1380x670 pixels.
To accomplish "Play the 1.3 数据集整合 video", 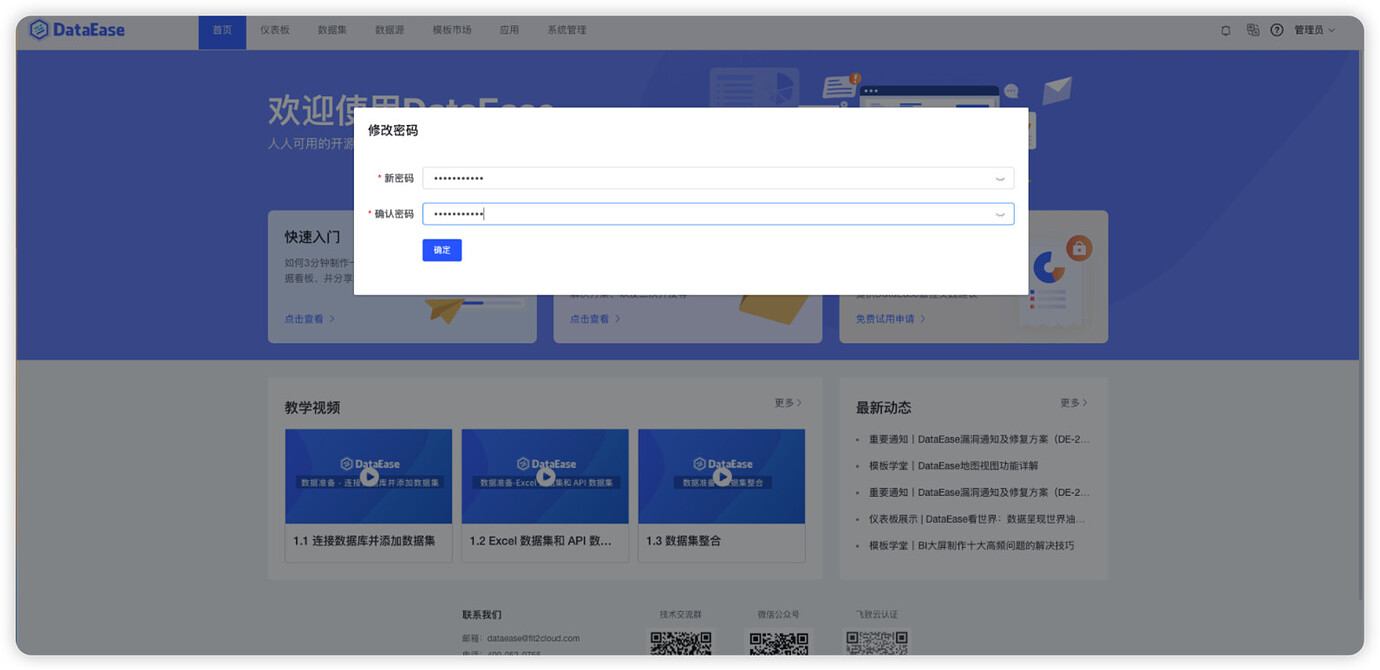I will [721, 477].
